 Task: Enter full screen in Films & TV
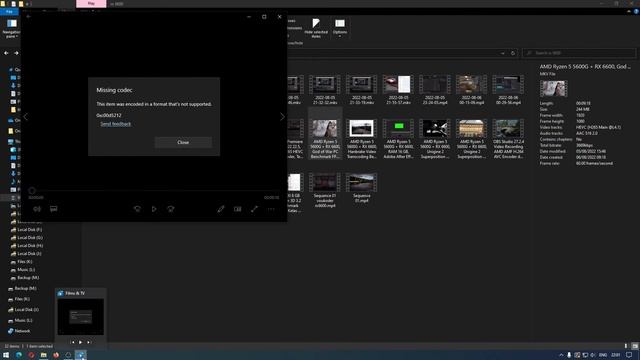pyautogui.click(x=254, y=209)
